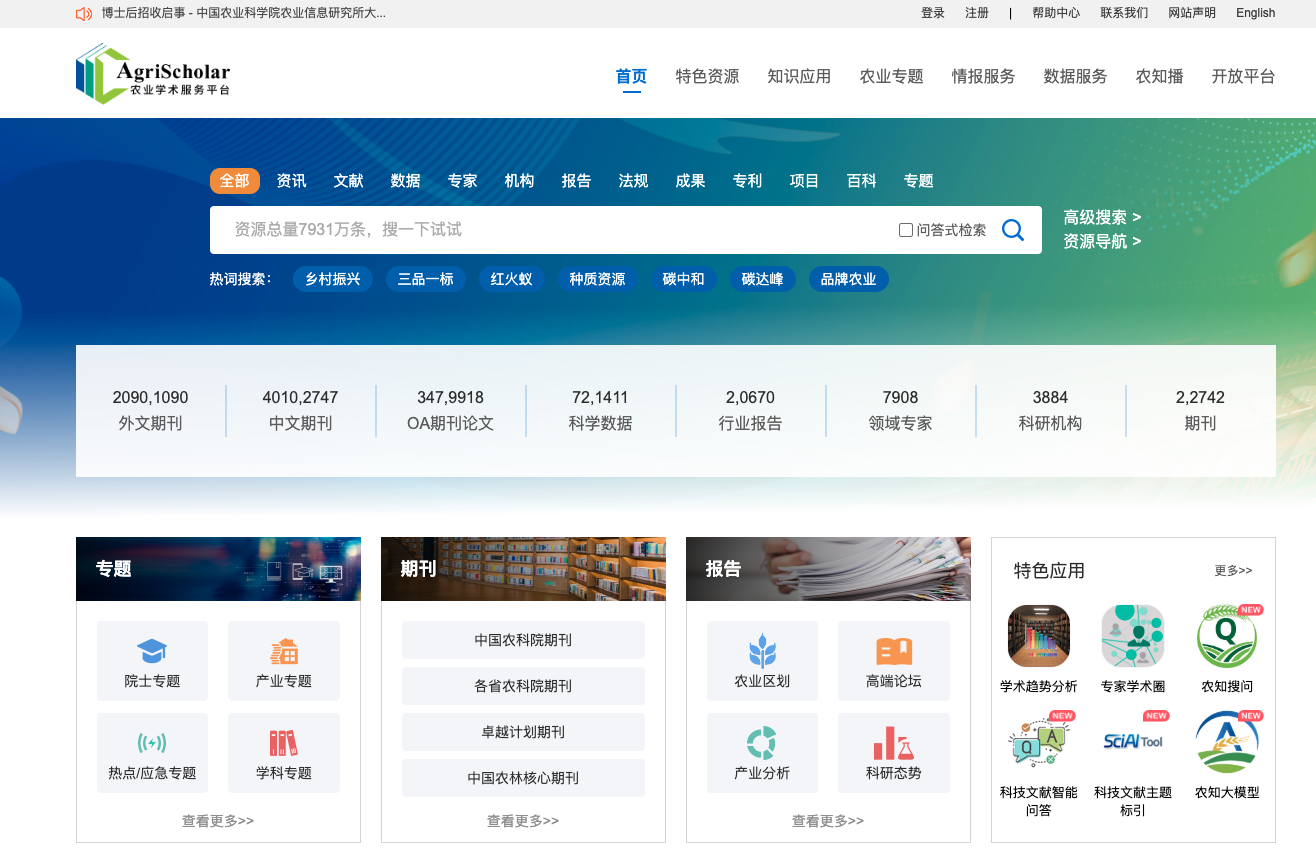The width and height of the screenshot is (1316, 863).
Task: Open 中国农科院期刊 button
Action: click(523, 640)
